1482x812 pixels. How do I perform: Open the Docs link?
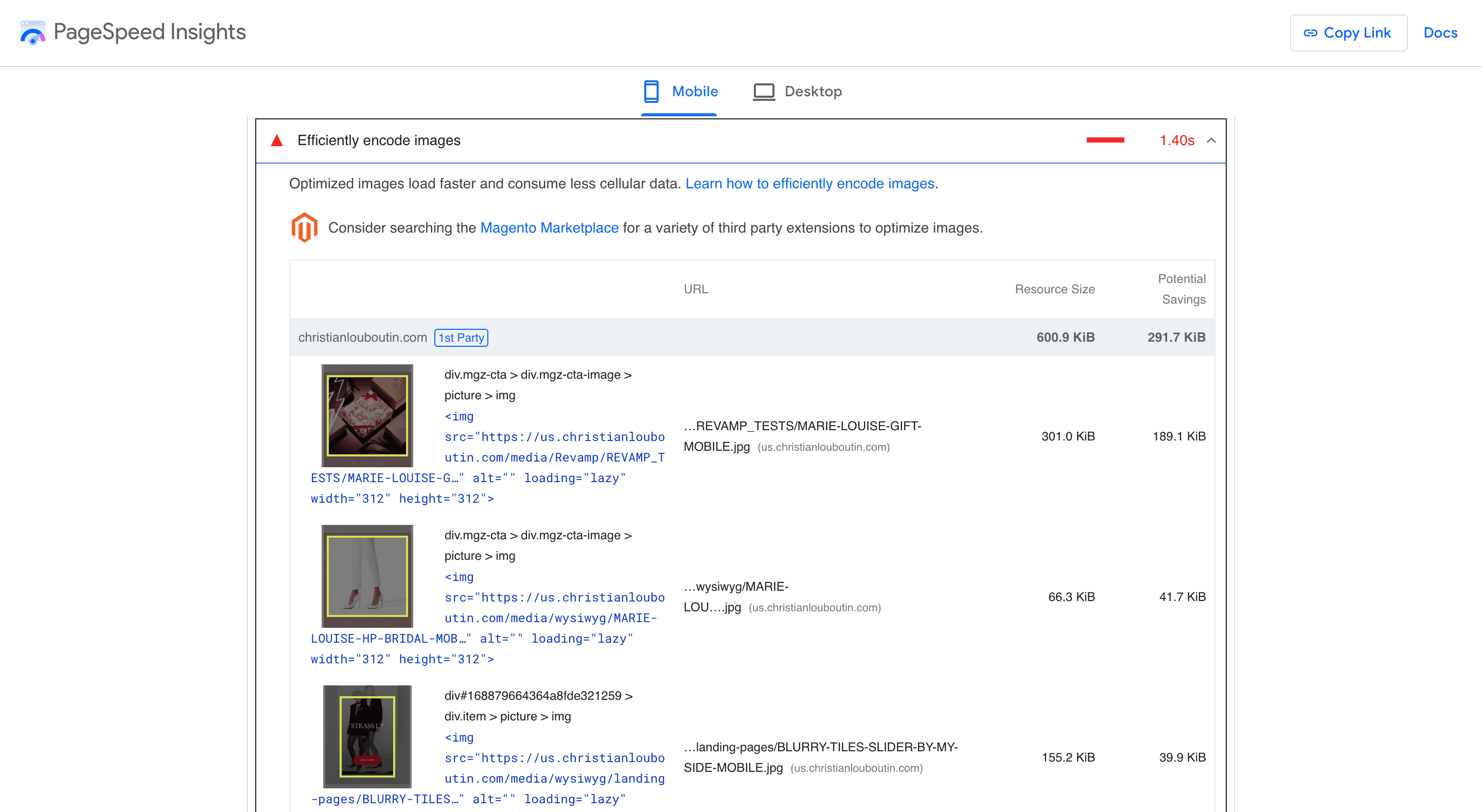pyautogui.click(x=1440, y=33)
